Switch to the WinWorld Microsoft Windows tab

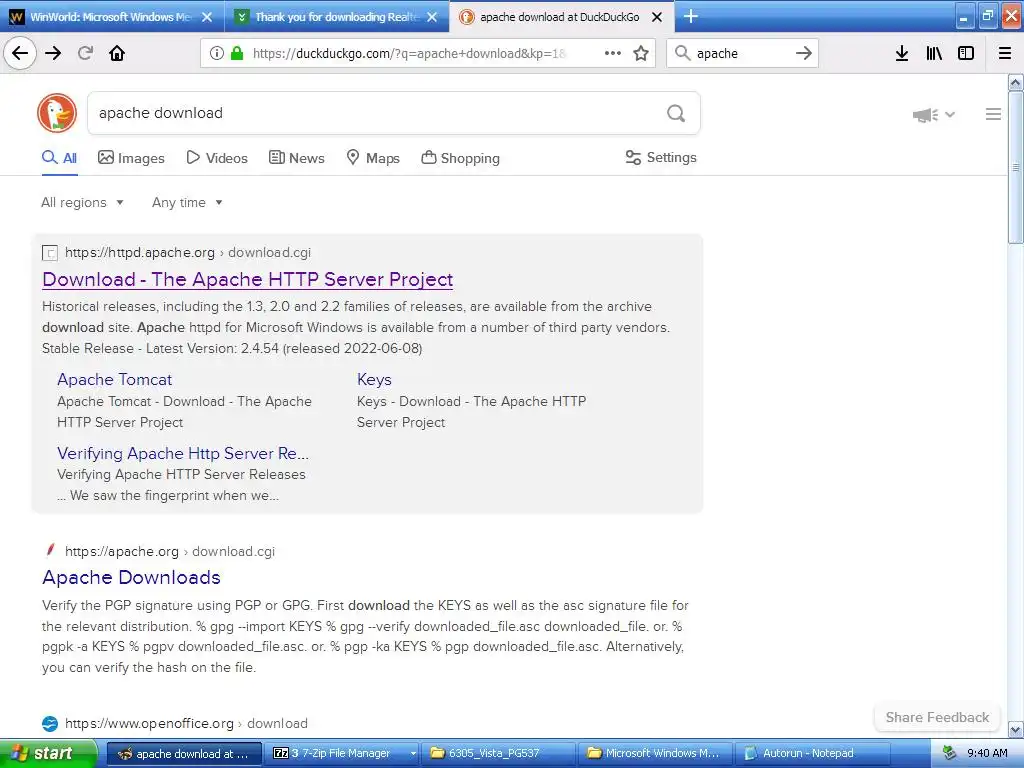tap(112, 17)
